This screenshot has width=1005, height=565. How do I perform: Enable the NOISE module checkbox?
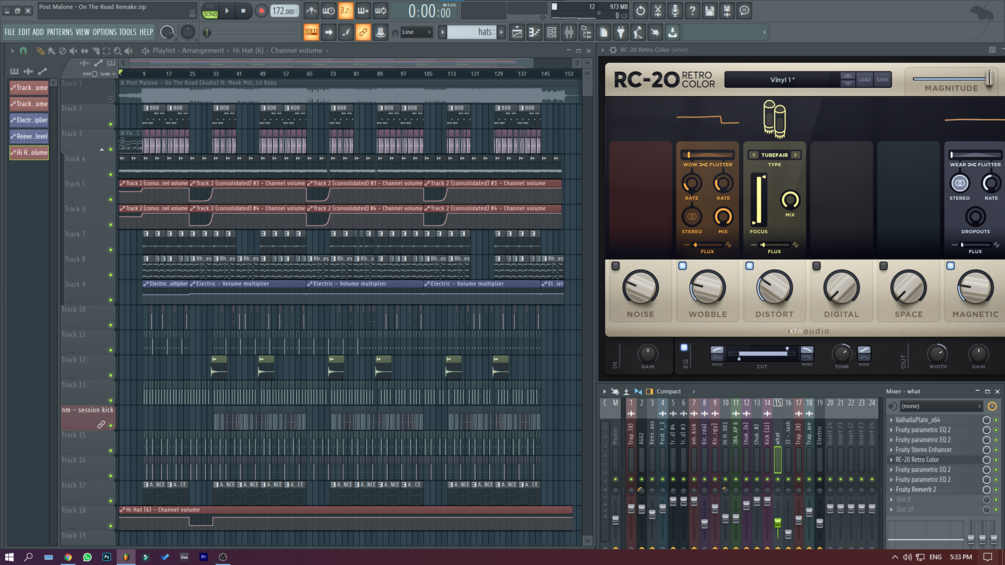point(615,266)
